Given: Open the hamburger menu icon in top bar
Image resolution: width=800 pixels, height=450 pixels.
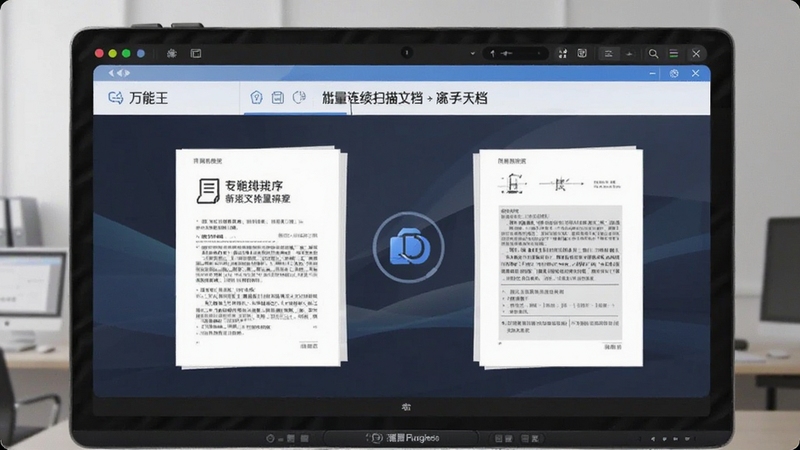Looking at the screenshot, I should click(x=673, y=54).
